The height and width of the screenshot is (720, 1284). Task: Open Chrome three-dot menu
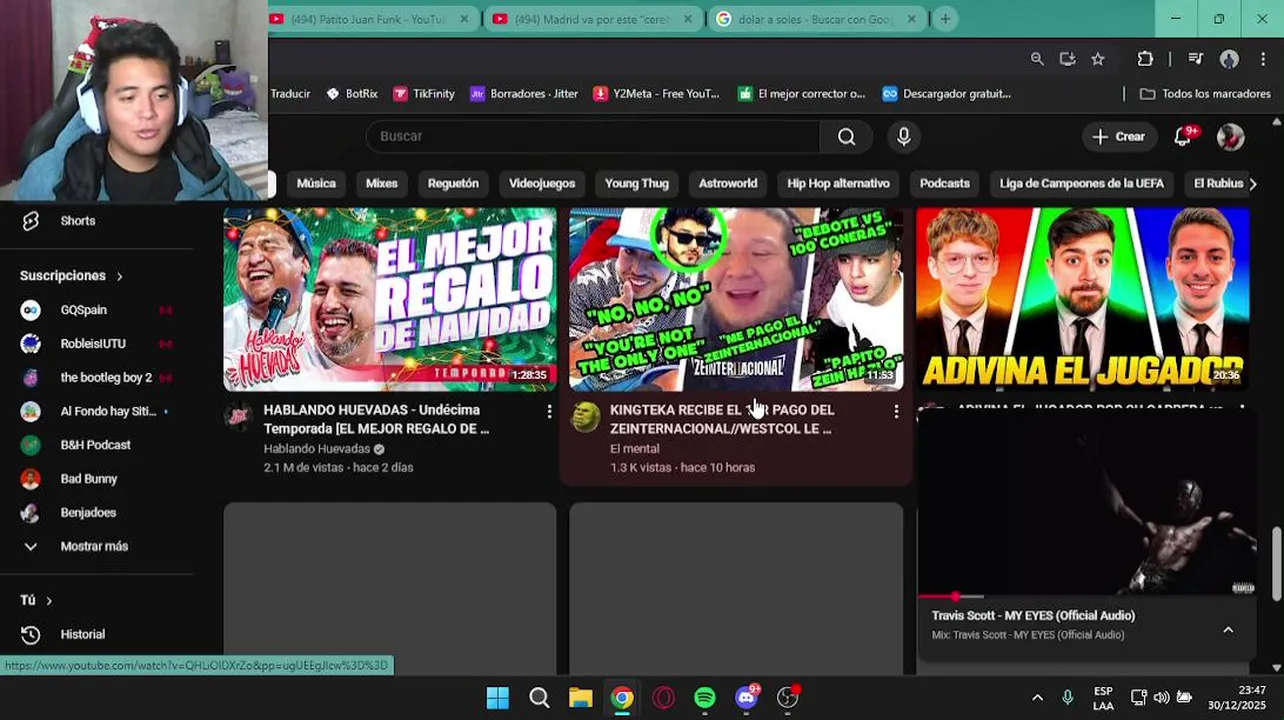click(1261, 59)
